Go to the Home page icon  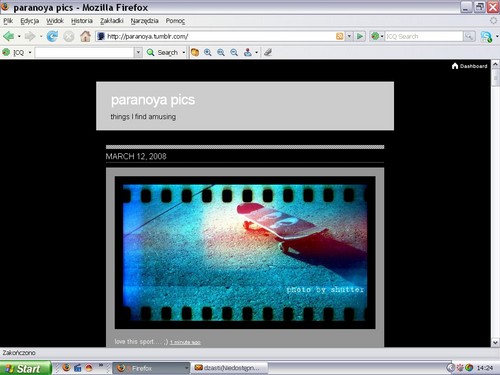pyautogui.click(x=85, y=36)
